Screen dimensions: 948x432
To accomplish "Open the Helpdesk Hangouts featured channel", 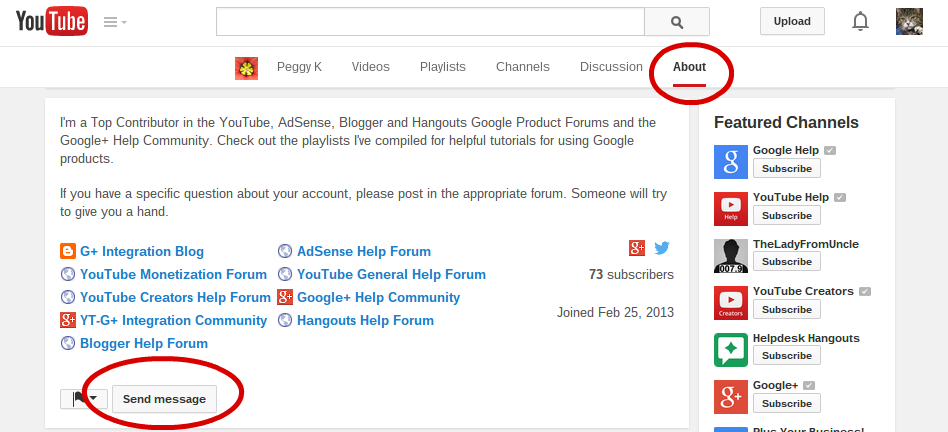I will point(806,338).
